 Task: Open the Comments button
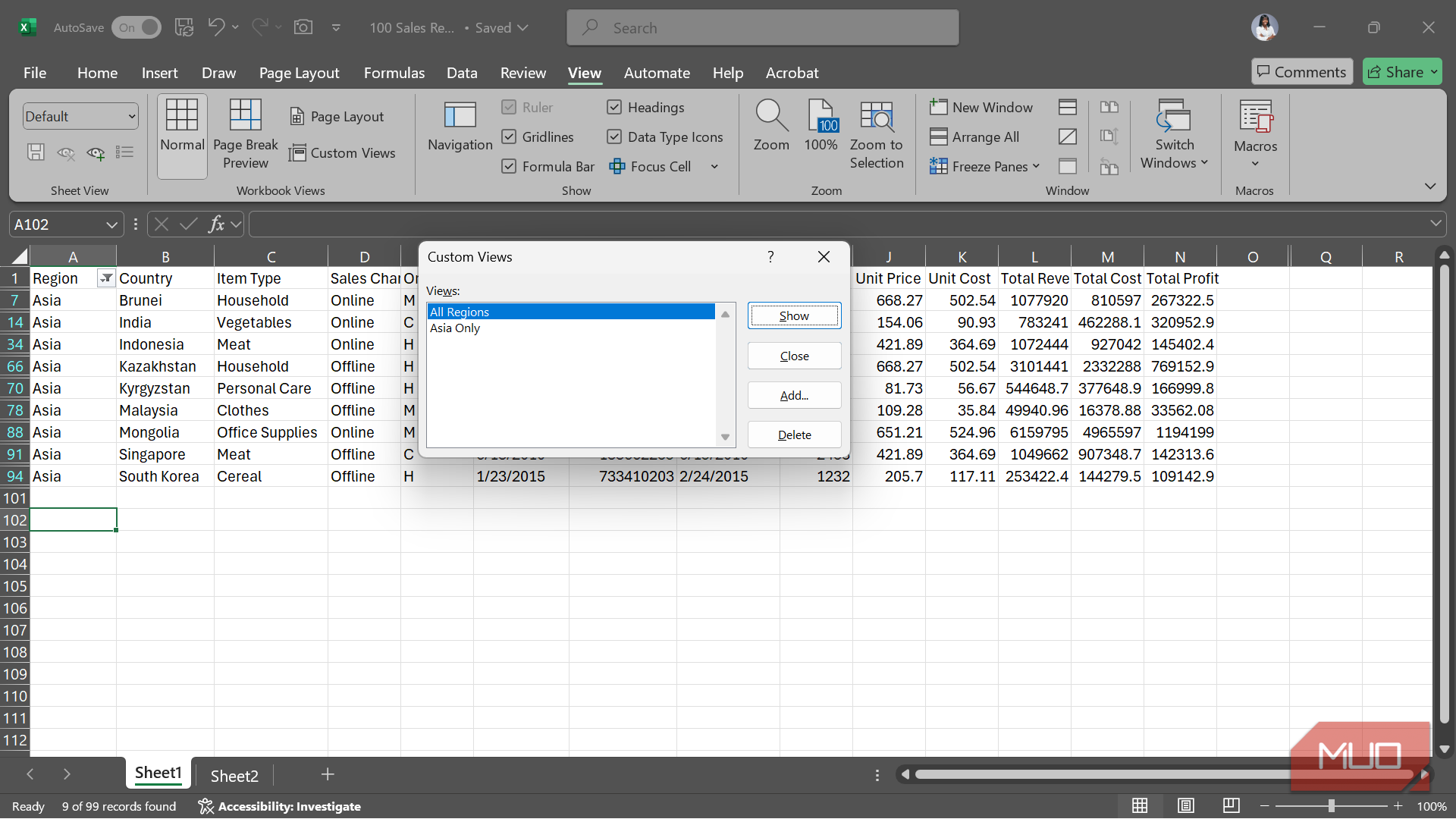click(1302, 72)
